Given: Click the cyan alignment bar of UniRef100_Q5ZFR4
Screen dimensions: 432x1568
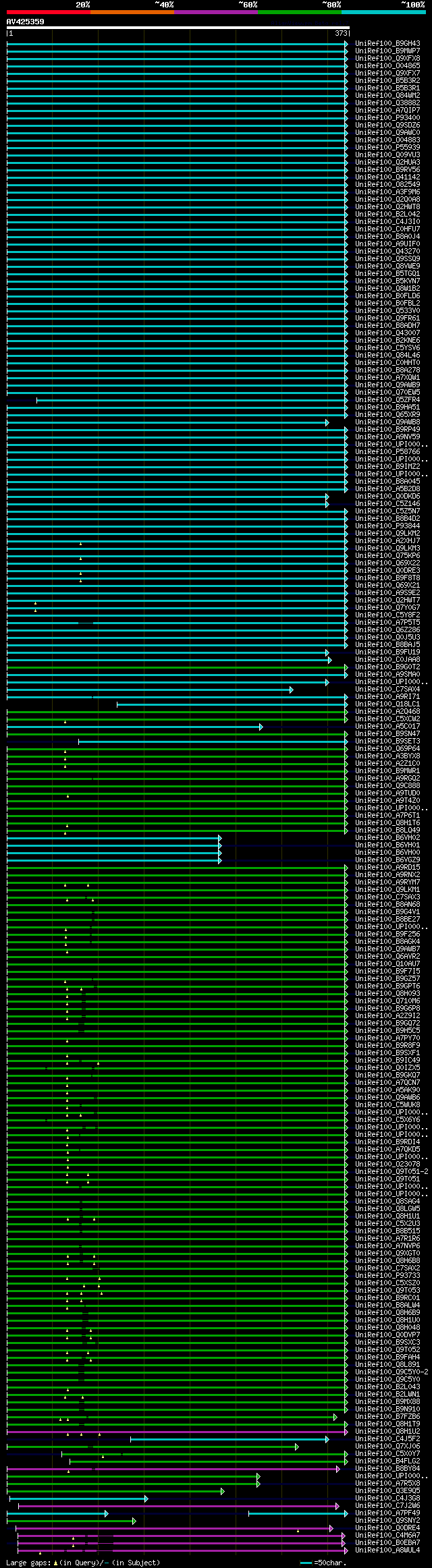Looking at the screenshot, I should (x=192, y=400).
